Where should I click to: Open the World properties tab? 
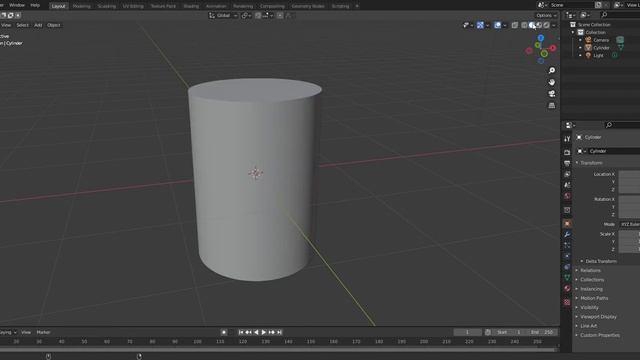pyautogui.click(x=567, y=196)
